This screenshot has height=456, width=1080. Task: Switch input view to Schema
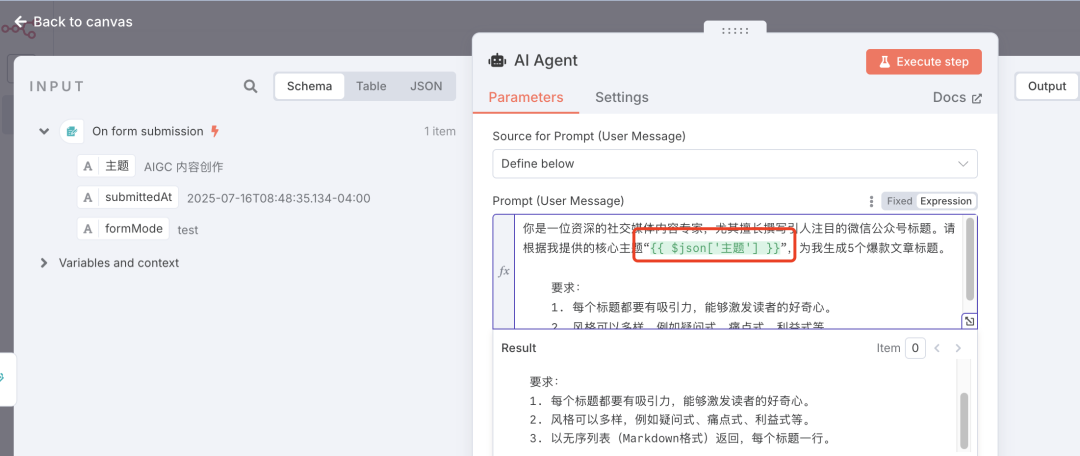(309, 86)
